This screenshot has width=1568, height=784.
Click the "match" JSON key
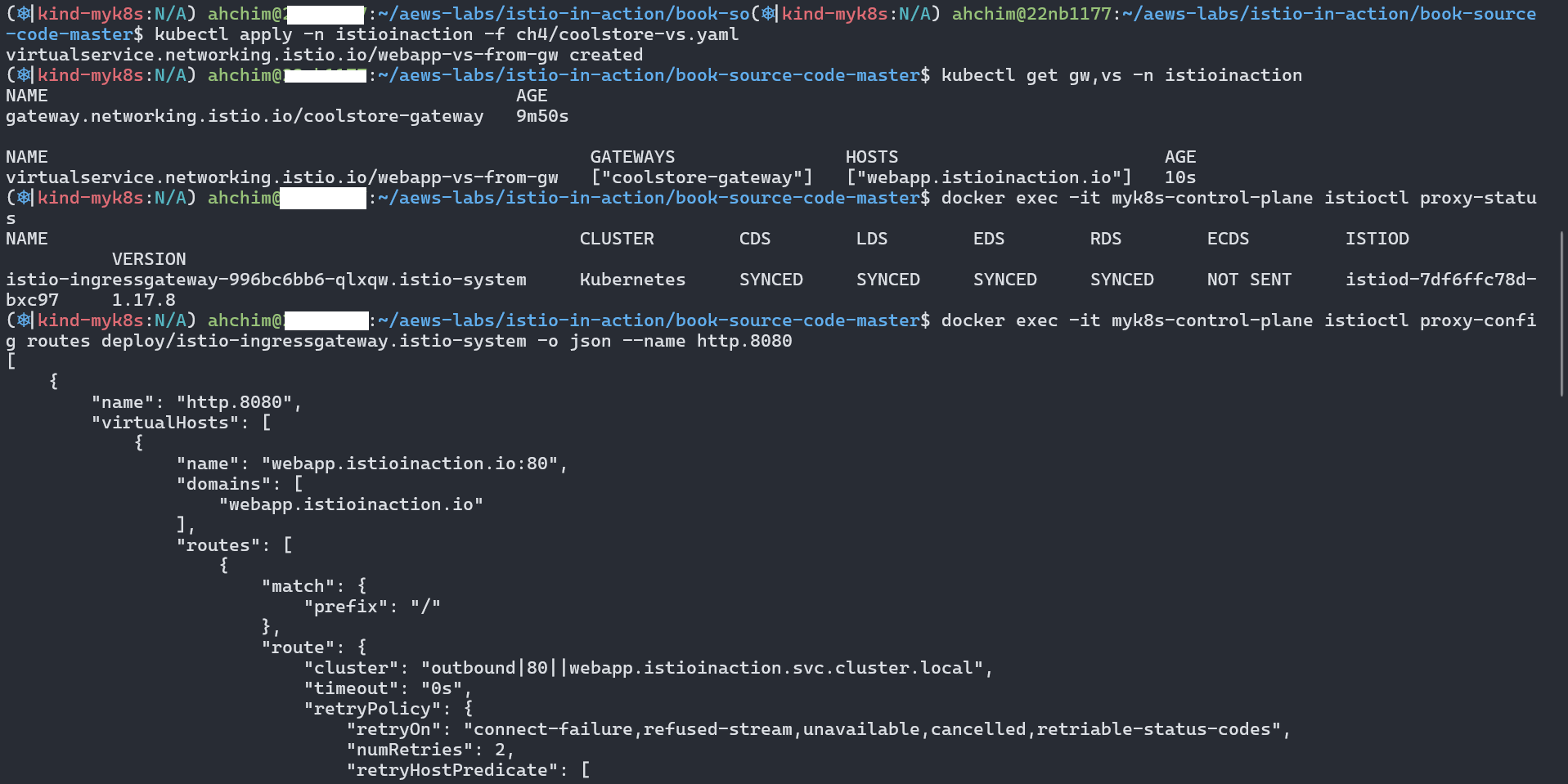pos(298,586)
